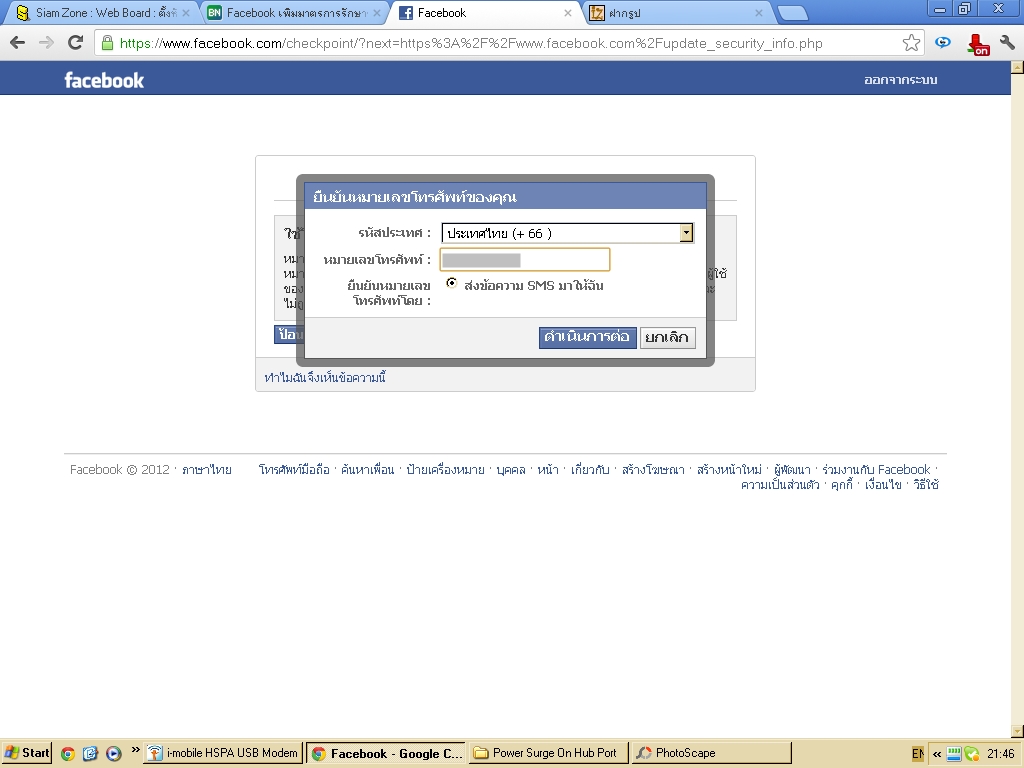Click the scrollbar up arrow
1024x768 pixels.
(x=1017, y=67)
